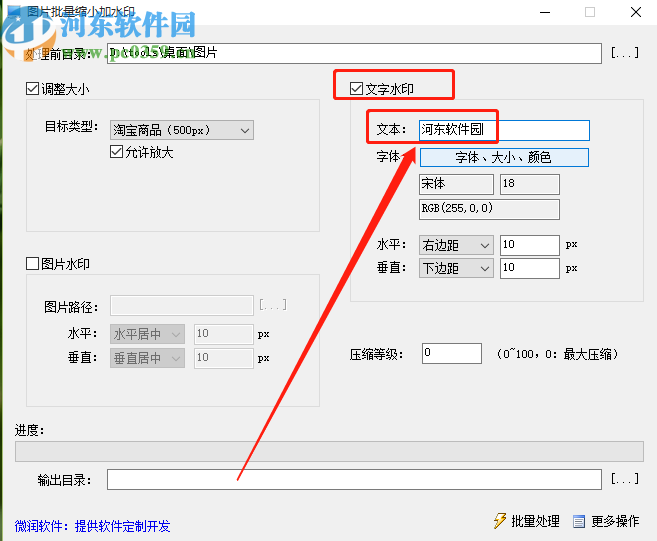
Task: Toggle the 调整大小 checkbox
Action: (x=33, y=89)
